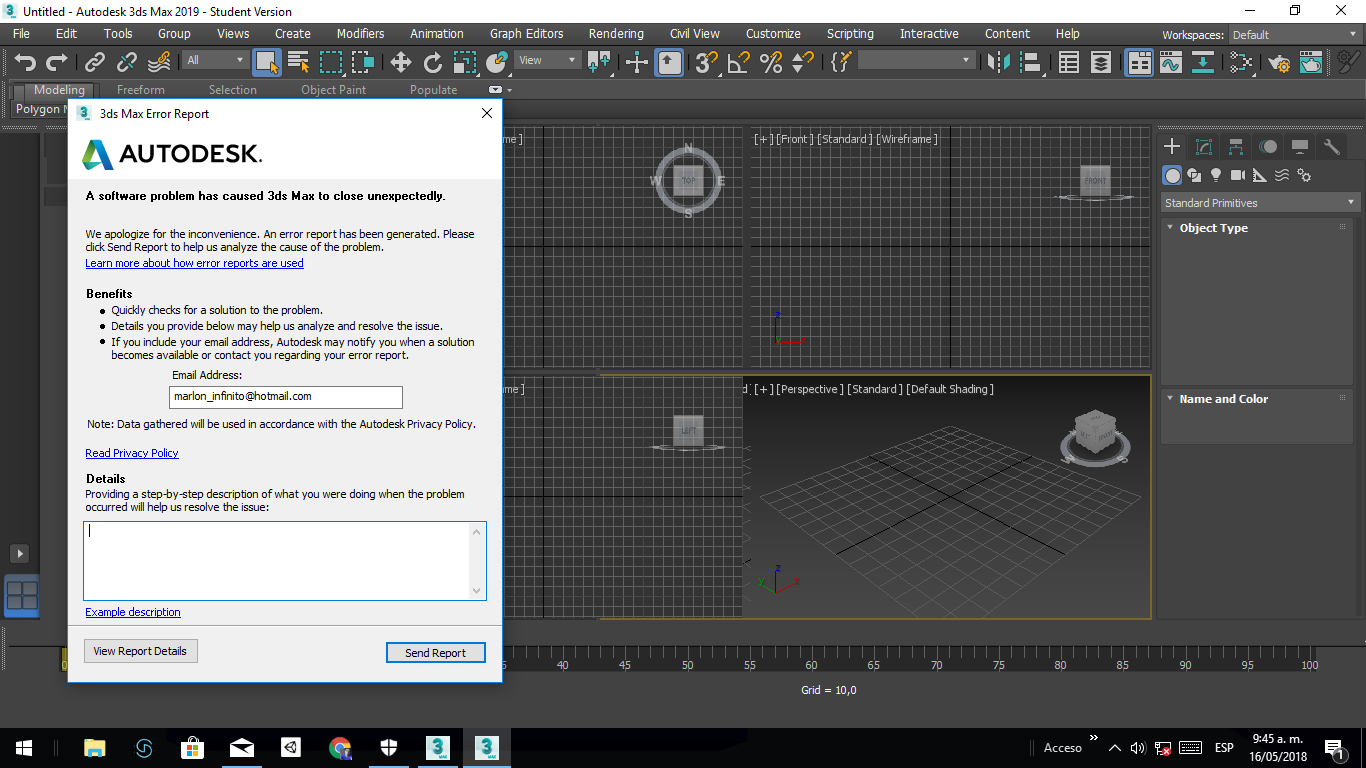Toggle Keyboard Shortcut Override button
1366x768 pixels.
click(670, 63)
